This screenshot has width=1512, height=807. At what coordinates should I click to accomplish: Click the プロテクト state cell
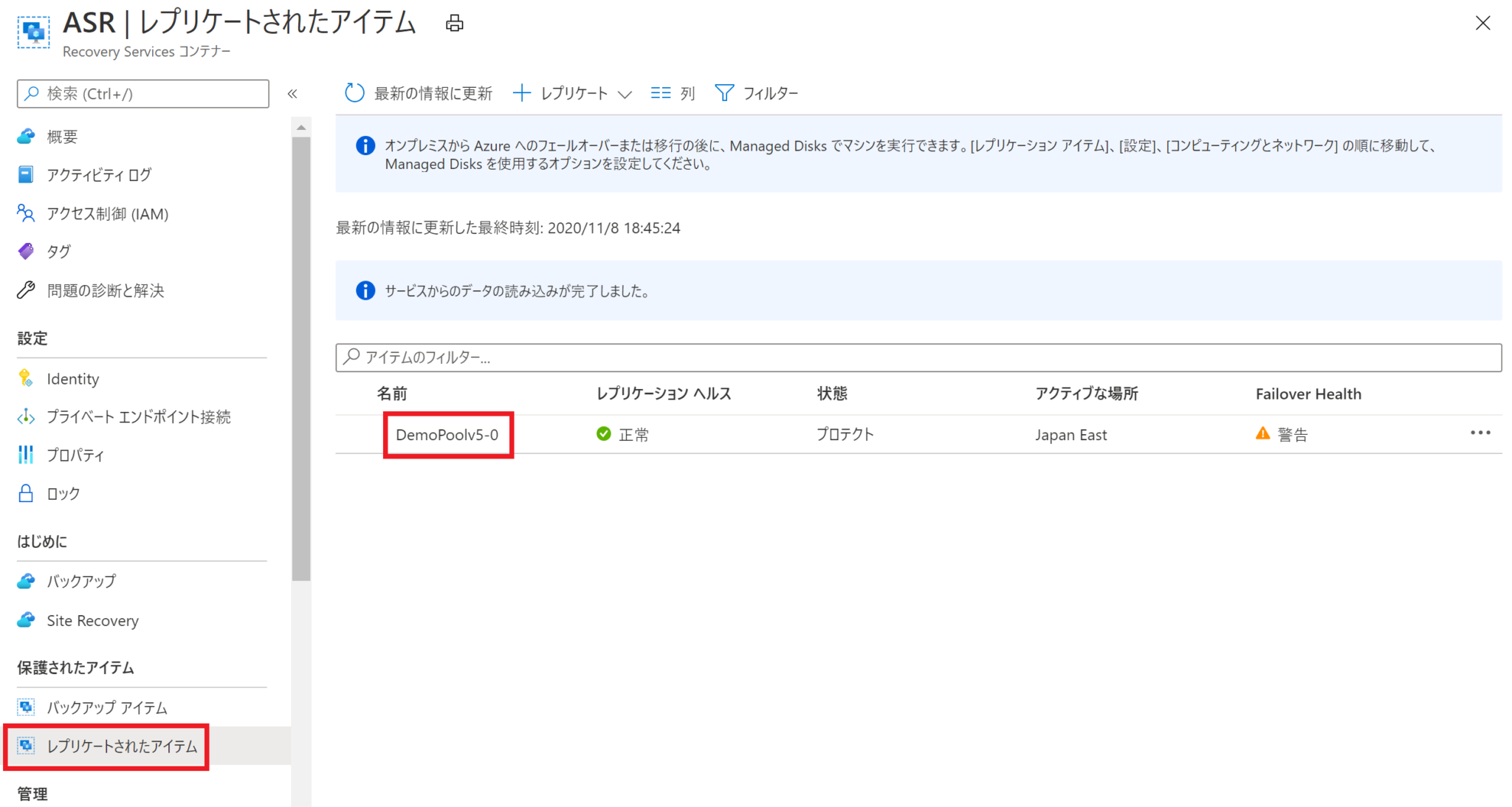pyautogui.click(x=845, y=434)
